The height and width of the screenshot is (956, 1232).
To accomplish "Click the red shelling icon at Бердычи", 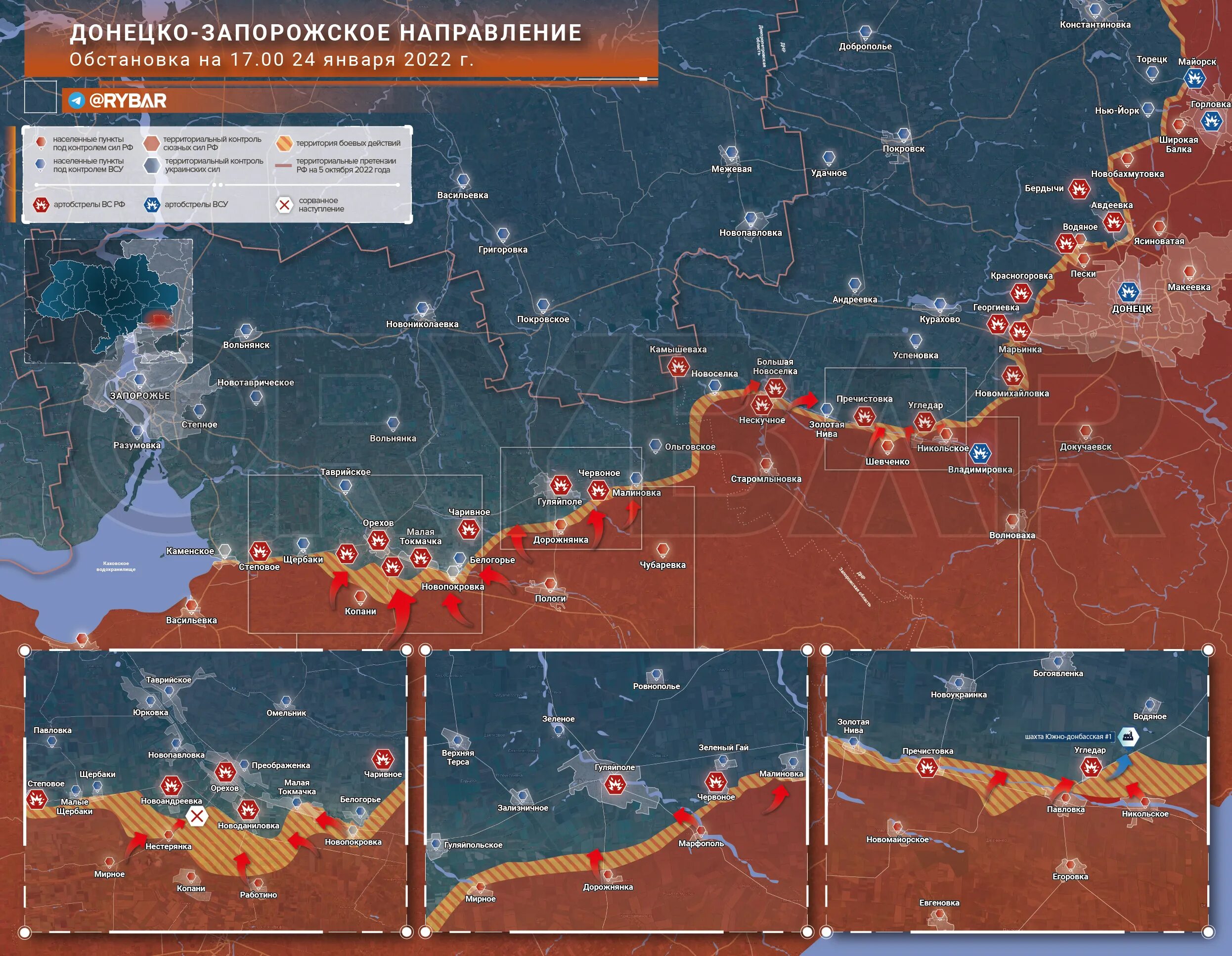I will [1079, 189].
